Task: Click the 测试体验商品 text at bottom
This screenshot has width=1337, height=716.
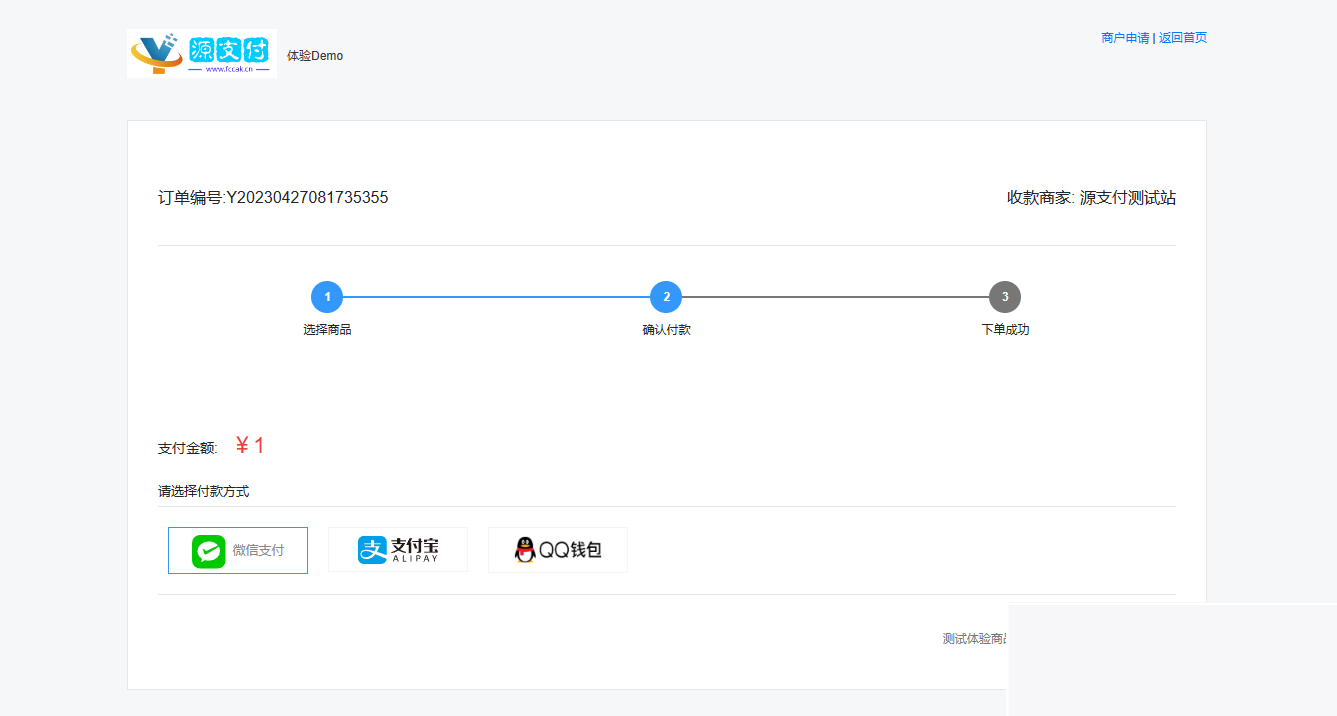Action: (974, 639)
